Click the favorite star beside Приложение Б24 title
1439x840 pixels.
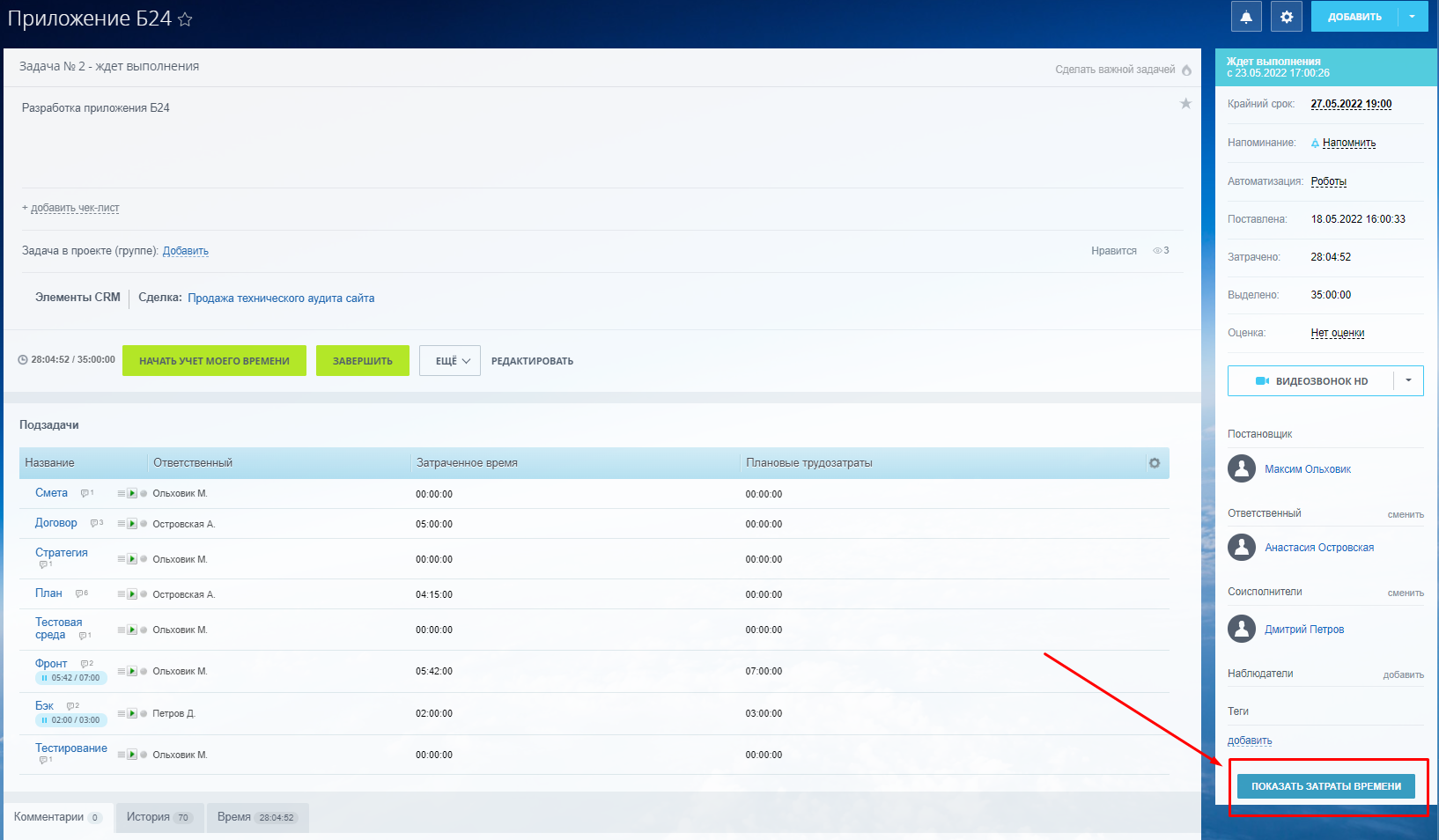185,19
